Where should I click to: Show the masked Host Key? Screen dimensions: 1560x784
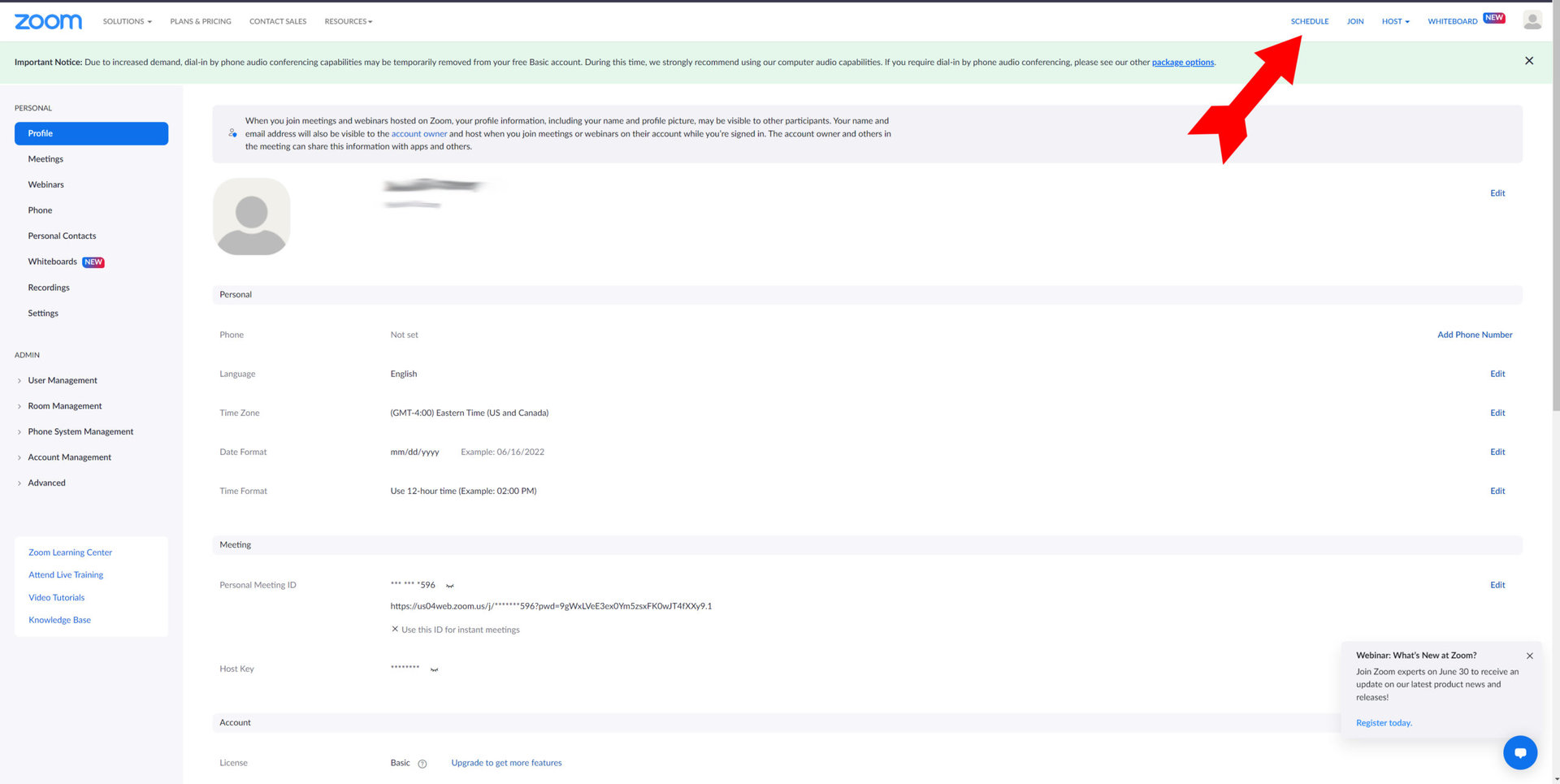click(434, 670)
